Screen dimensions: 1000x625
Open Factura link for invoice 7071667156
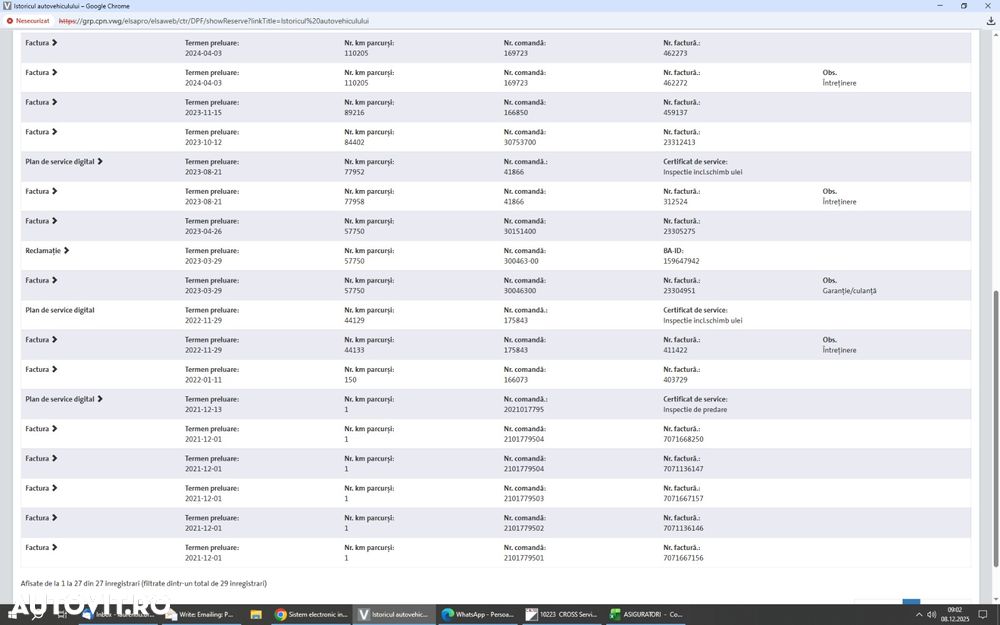[41, 548]
